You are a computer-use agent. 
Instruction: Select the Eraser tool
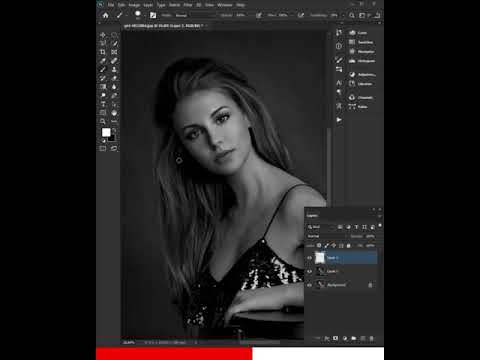(114, 78)
